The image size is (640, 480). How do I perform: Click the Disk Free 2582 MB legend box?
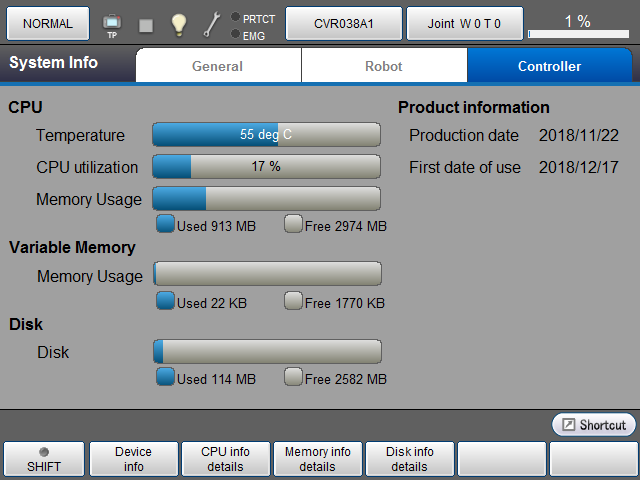[x=293, y=377]
